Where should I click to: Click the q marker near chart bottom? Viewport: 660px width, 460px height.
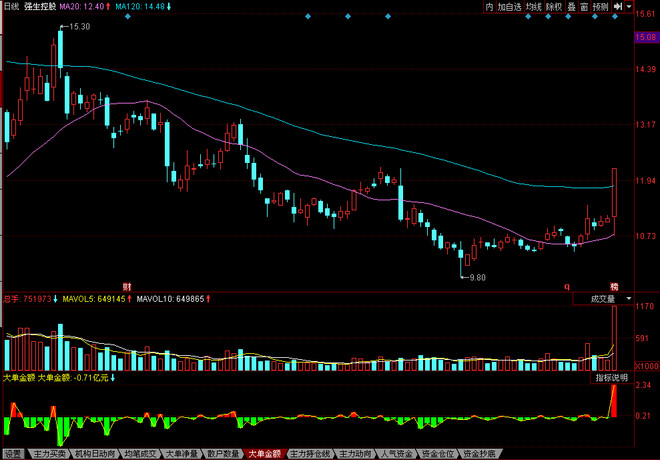click(567, 287)
